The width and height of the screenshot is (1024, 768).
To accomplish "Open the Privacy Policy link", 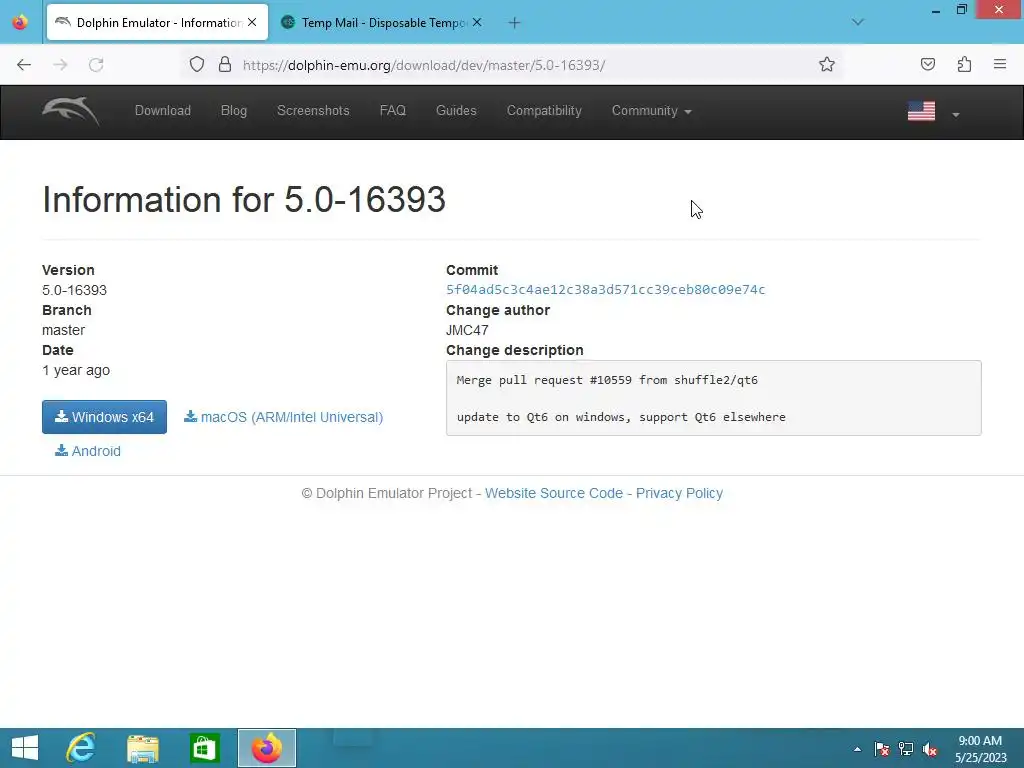I will click(x=679, y=493).
